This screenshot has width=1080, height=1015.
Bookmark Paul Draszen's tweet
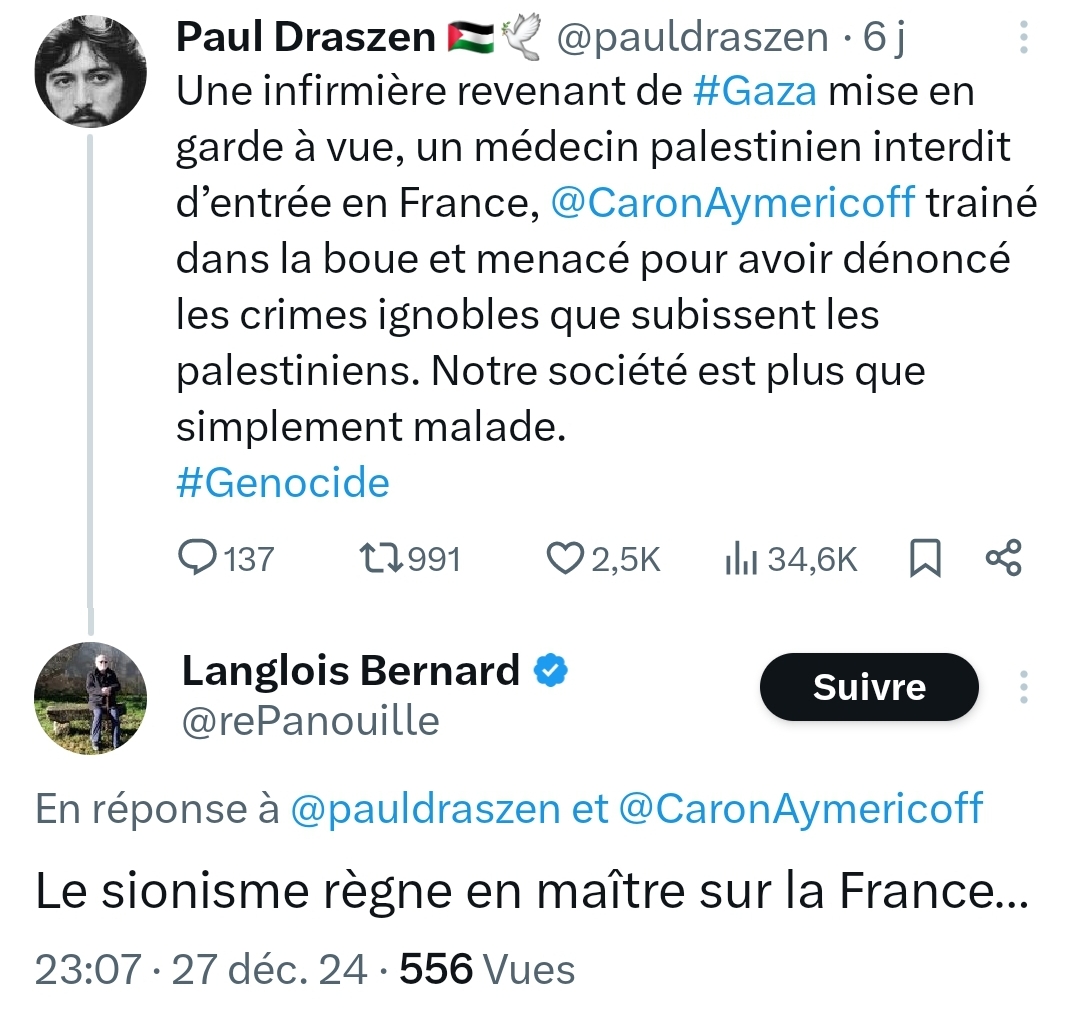point(925,558)
